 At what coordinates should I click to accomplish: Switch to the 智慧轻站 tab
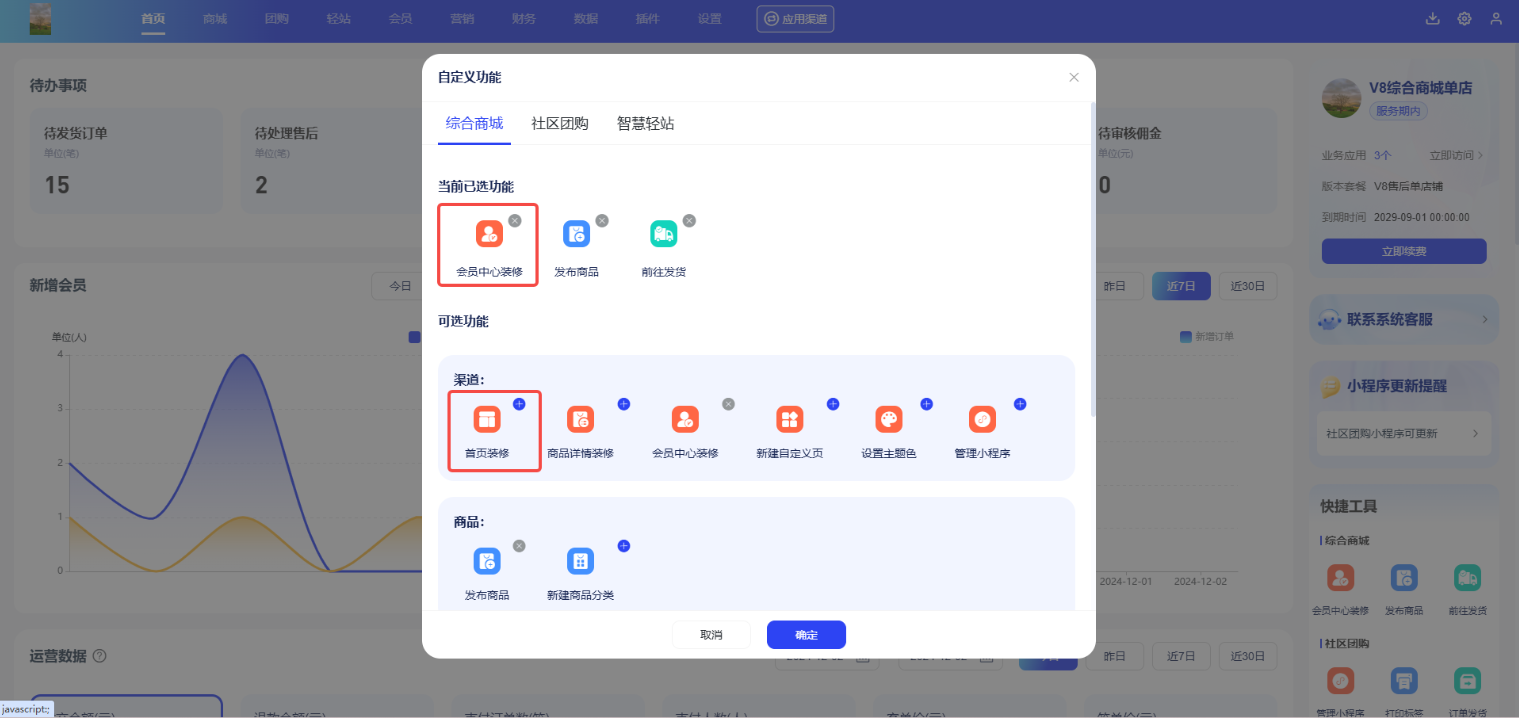point(645,124)
